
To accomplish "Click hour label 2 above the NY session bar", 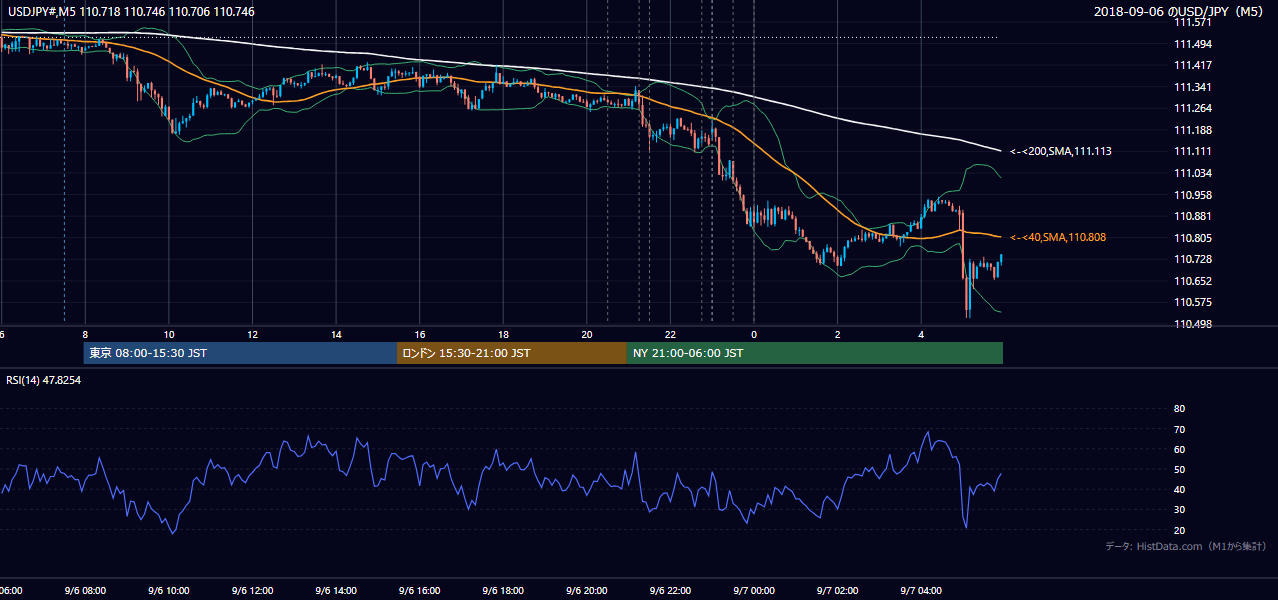I will point(838,335).
